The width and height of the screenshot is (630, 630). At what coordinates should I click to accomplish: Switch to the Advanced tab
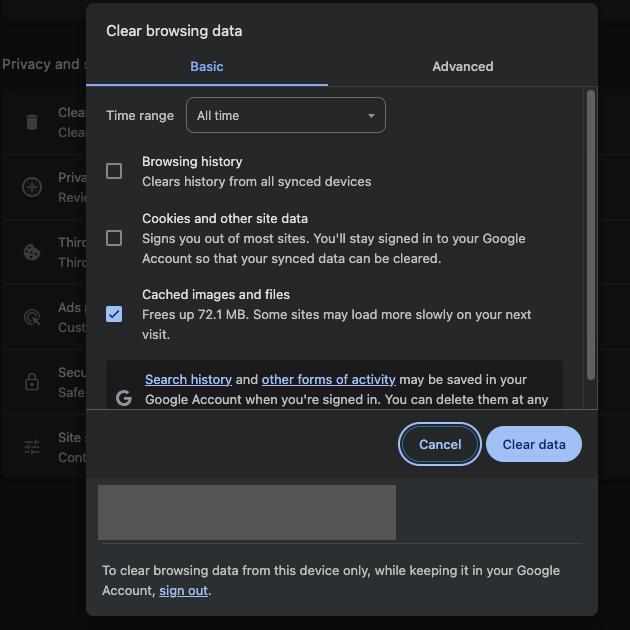462,66
